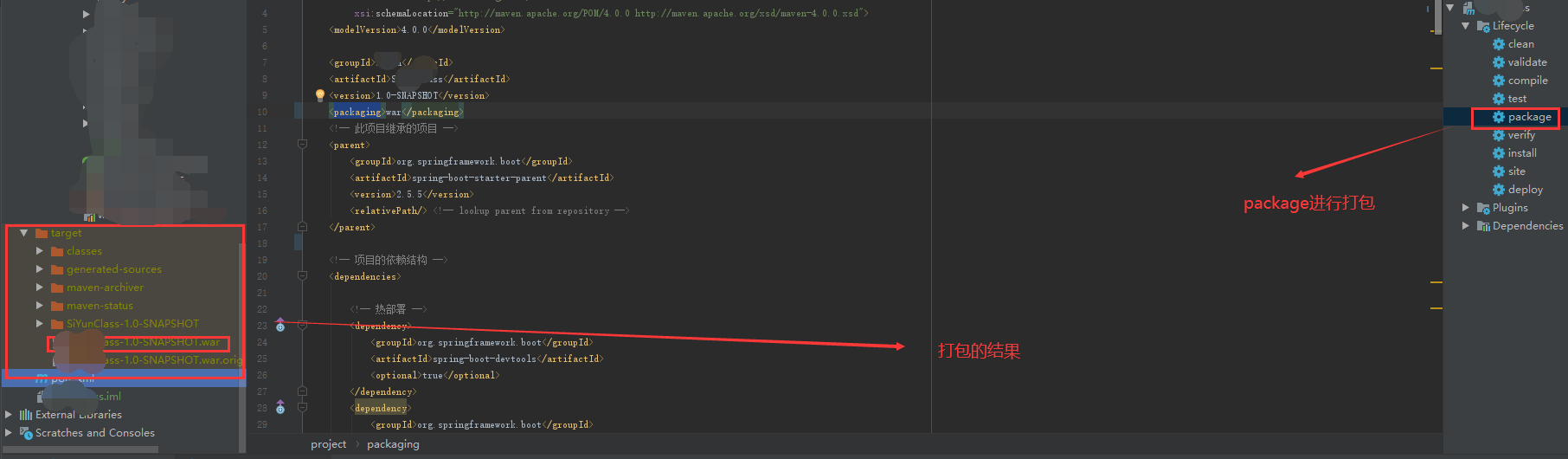Select the 1.0-SNAPSHOT.war.orig file
The height and width of the screenshot is (459, 1568).
point(148,360)
